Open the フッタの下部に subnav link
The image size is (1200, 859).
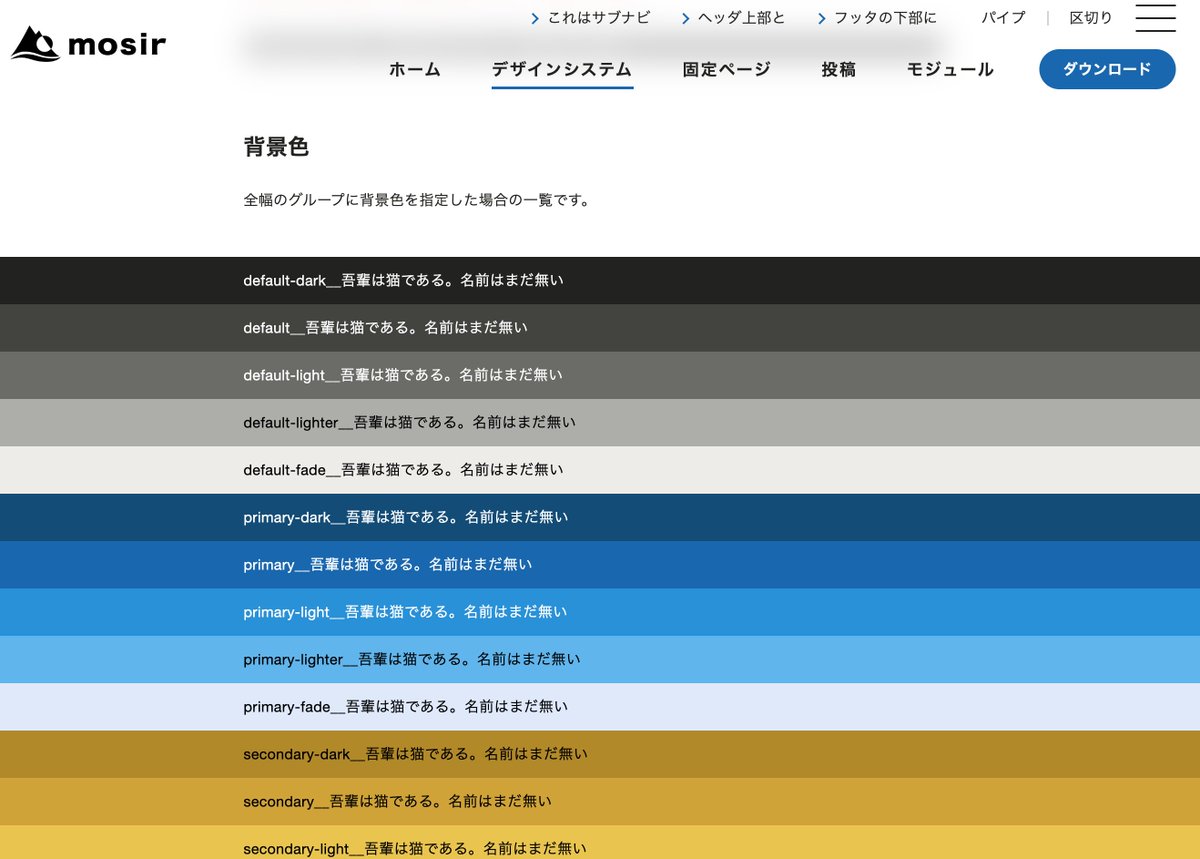click(884, 17)
